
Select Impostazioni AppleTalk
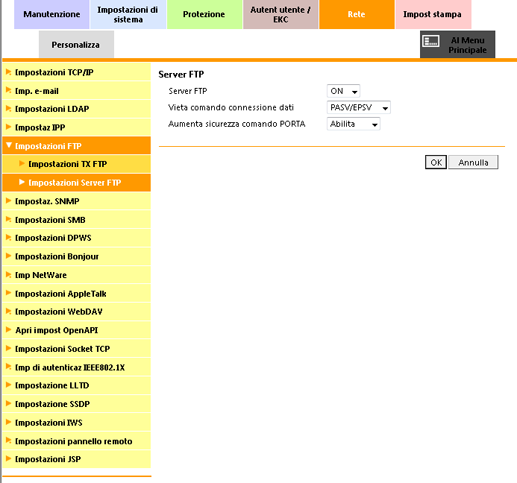click(x=76, y=293)
